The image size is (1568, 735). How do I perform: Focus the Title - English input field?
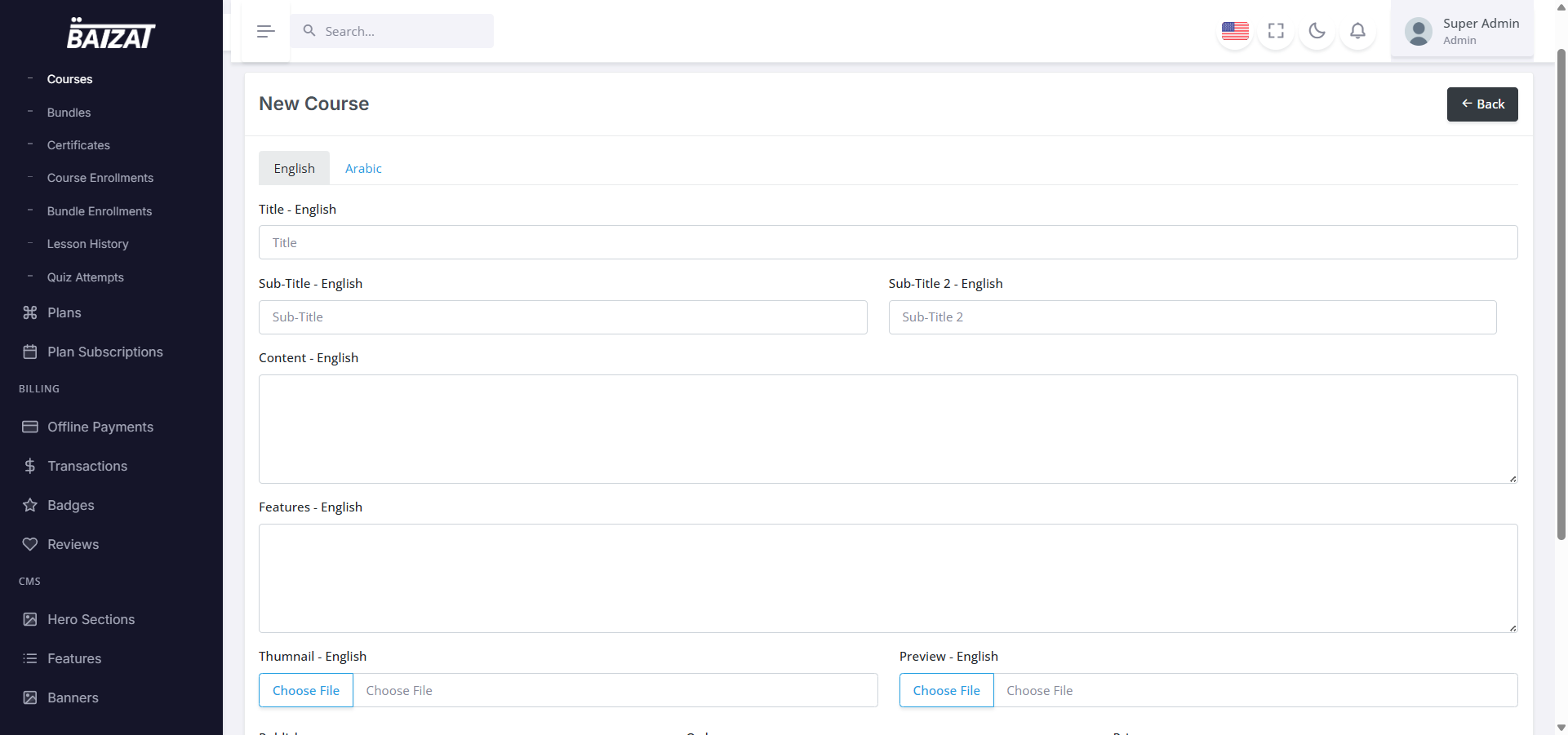coord(887,242)
